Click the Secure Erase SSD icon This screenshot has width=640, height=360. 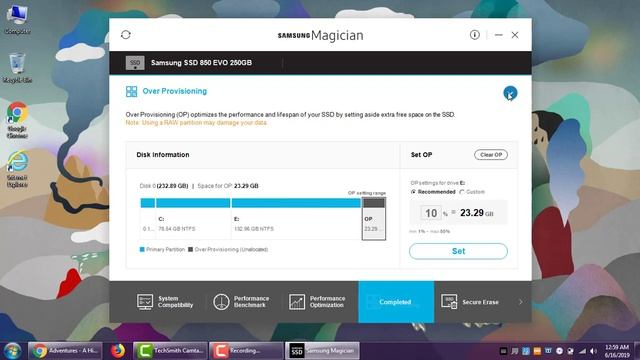[449, 302]
